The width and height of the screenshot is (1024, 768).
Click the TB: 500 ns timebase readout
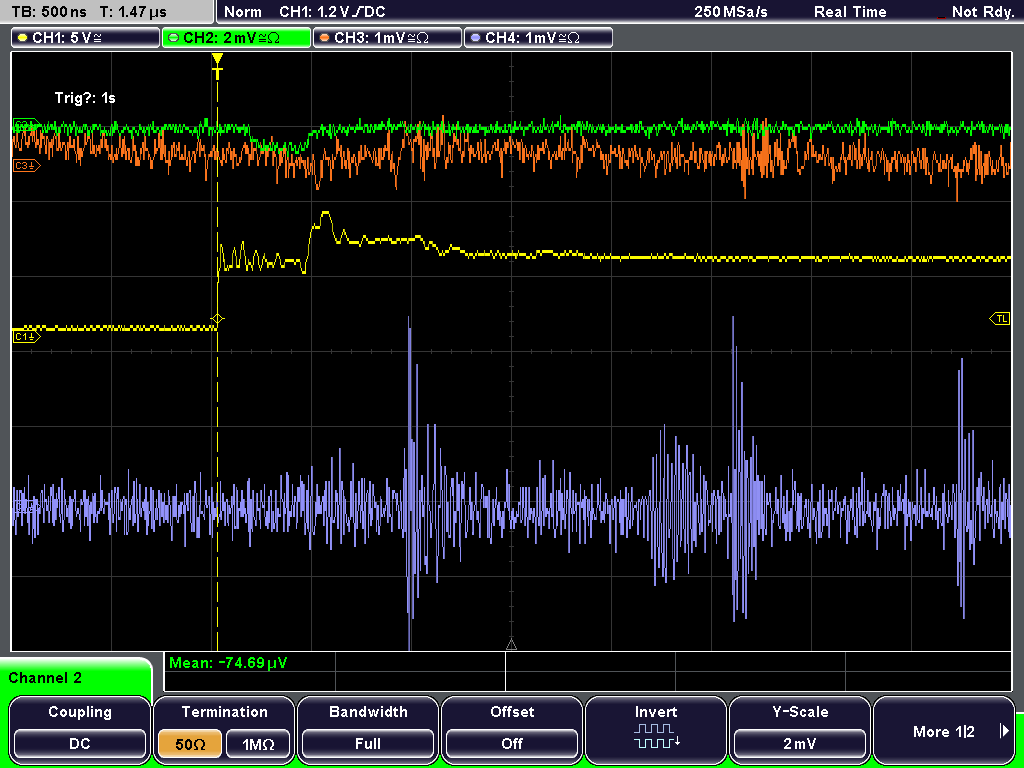point(48,12)
